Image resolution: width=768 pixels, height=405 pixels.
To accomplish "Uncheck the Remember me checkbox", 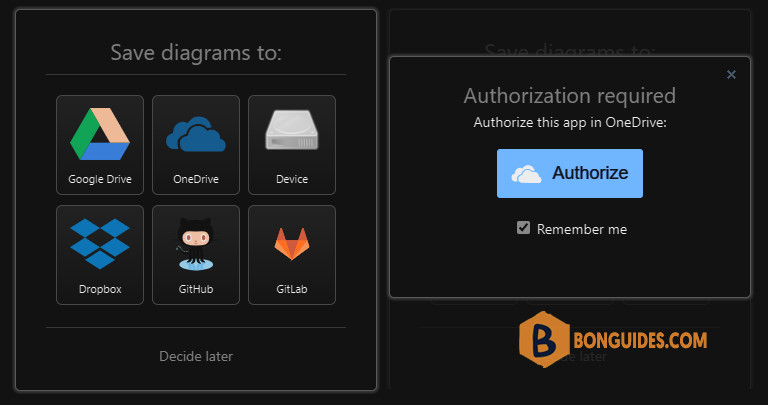I will (523, 228).
